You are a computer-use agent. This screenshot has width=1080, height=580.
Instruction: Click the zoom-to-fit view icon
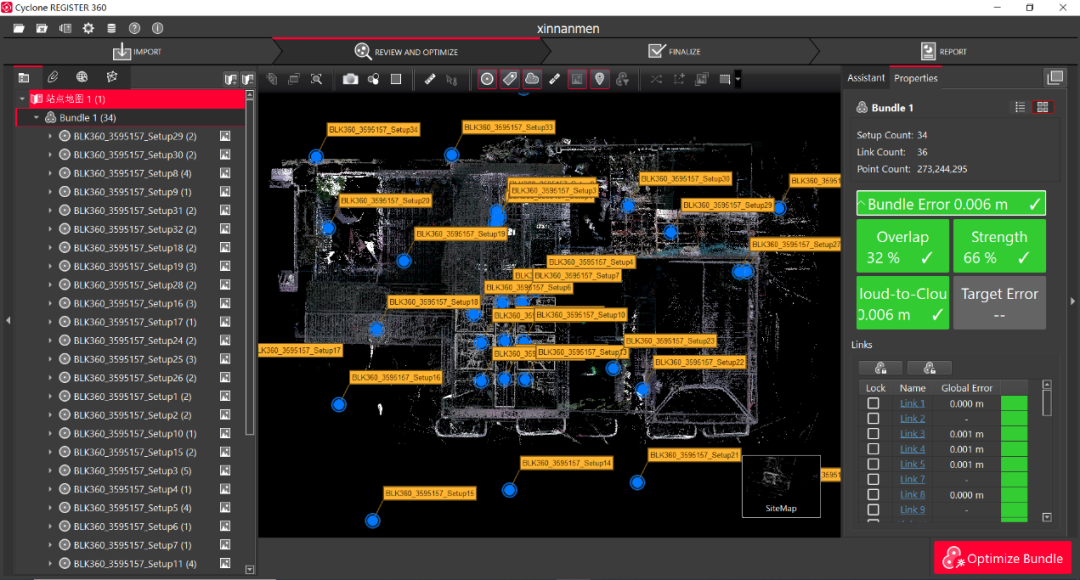pyautogui.click(x=317, y=79)
